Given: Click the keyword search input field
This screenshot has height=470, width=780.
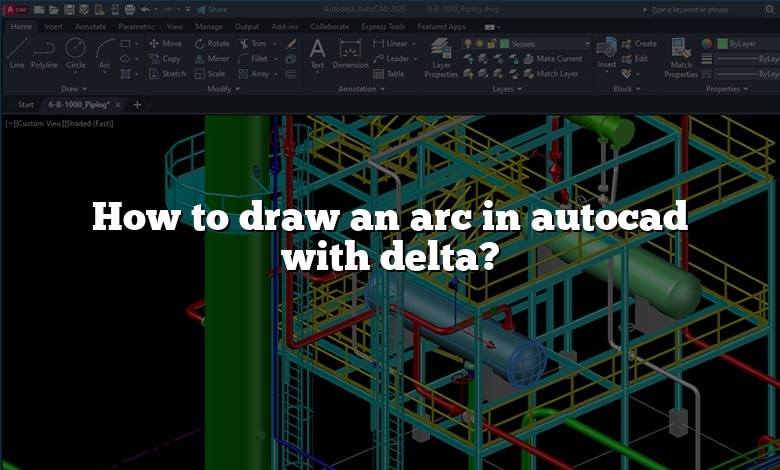Looking at the screenshot, I should tap(705, 9).
